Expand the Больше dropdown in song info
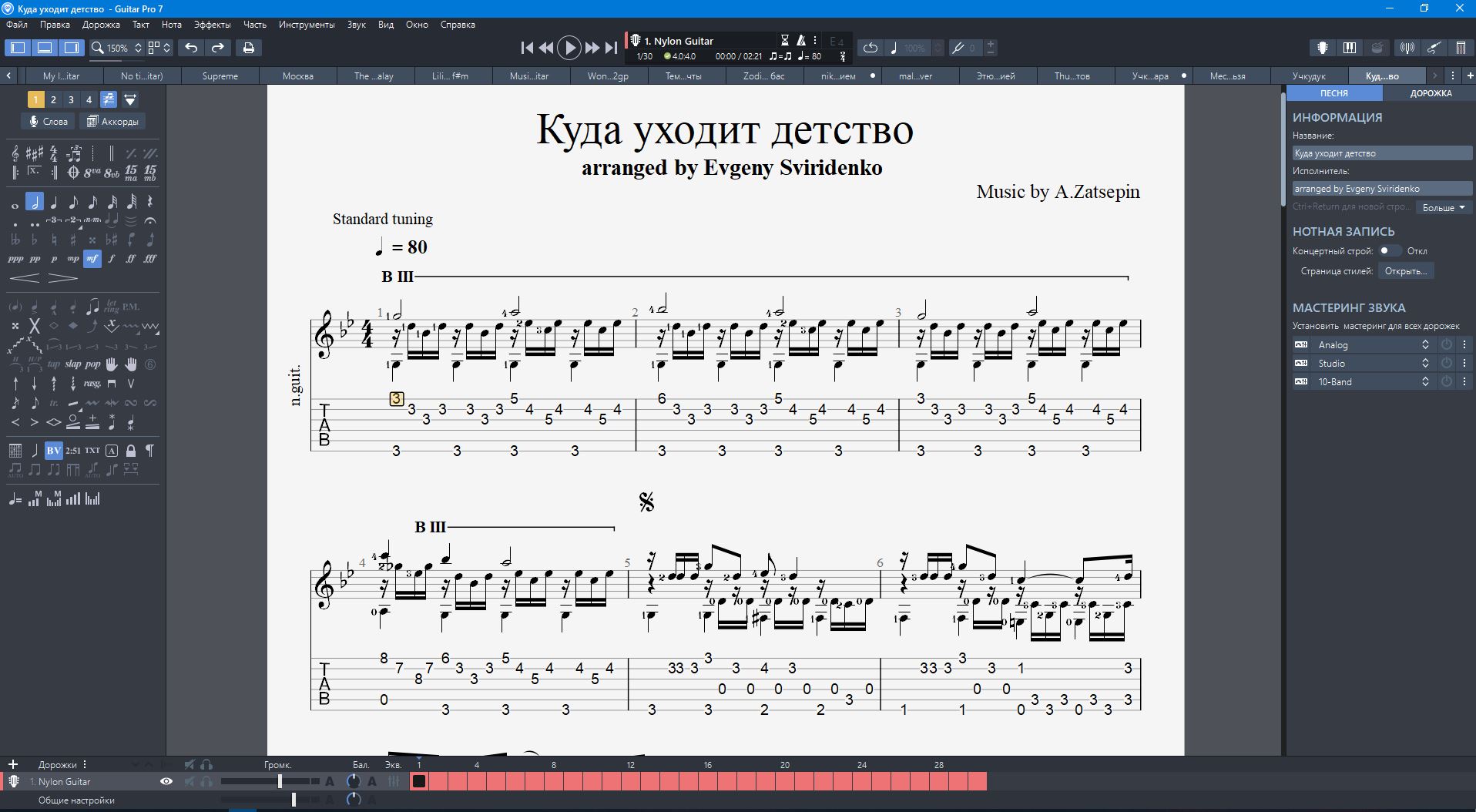 [x=1443, y=207]
